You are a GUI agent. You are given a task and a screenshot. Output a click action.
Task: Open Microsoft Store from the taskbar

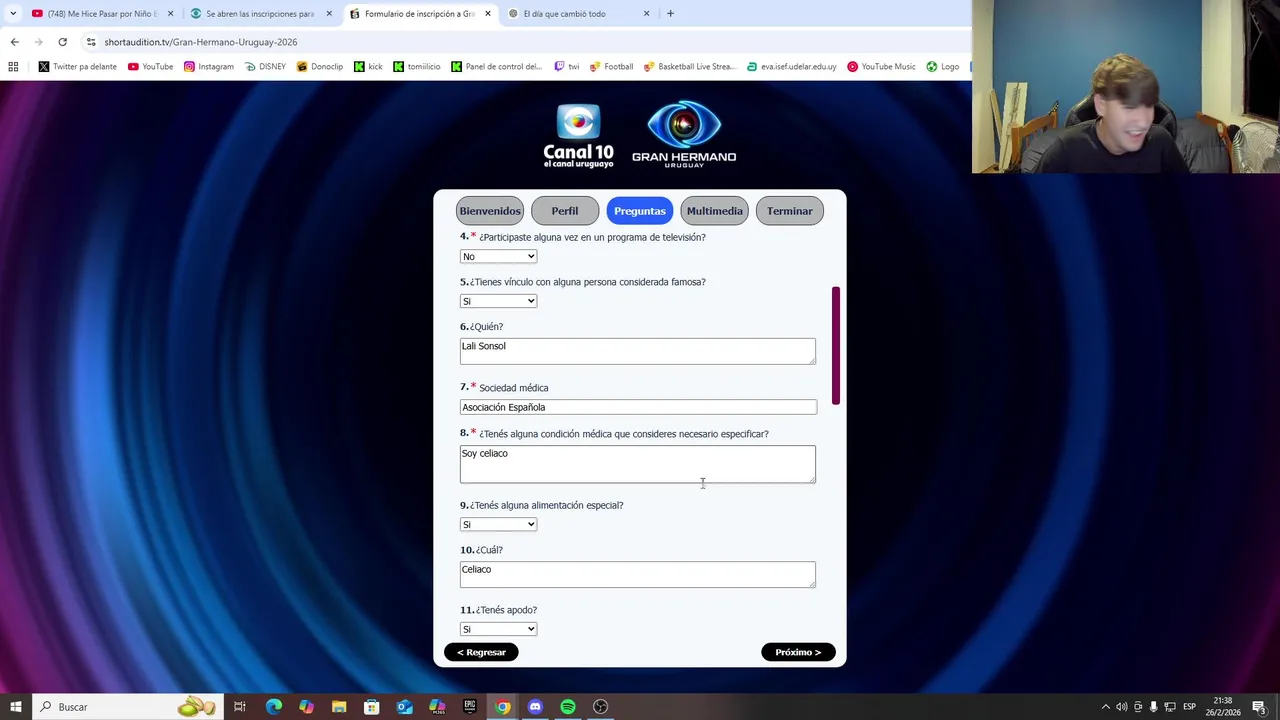coord(371,707)
